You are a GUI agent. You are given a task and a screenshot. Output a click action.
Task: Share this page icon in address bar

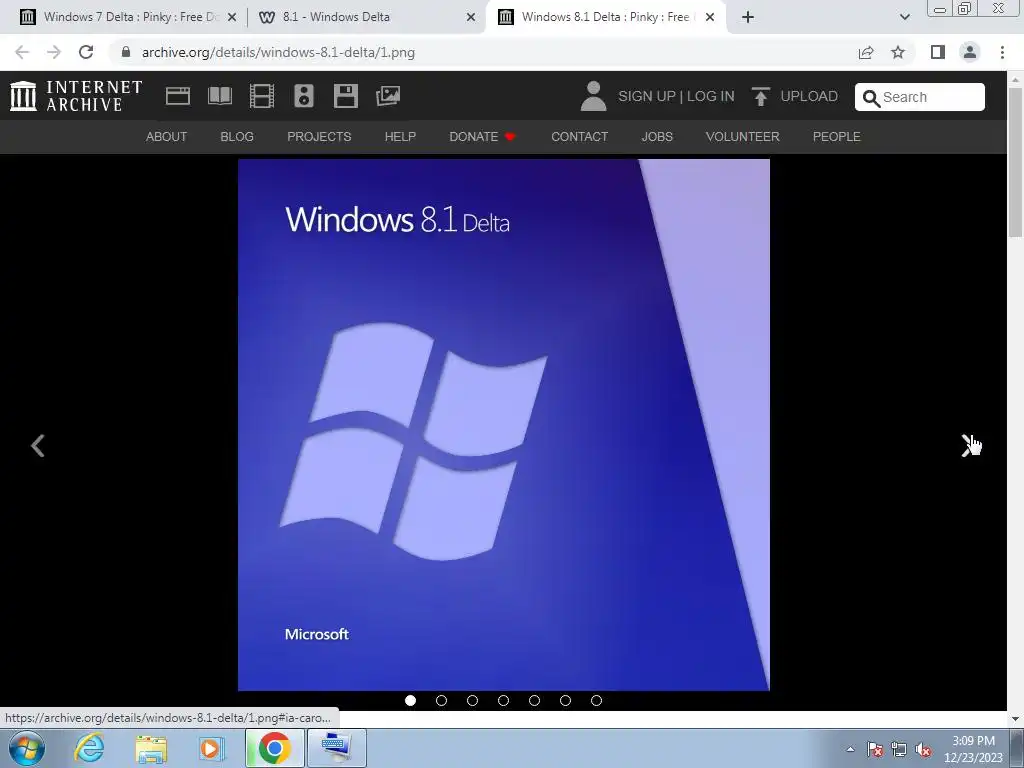(x=866, y=52)
